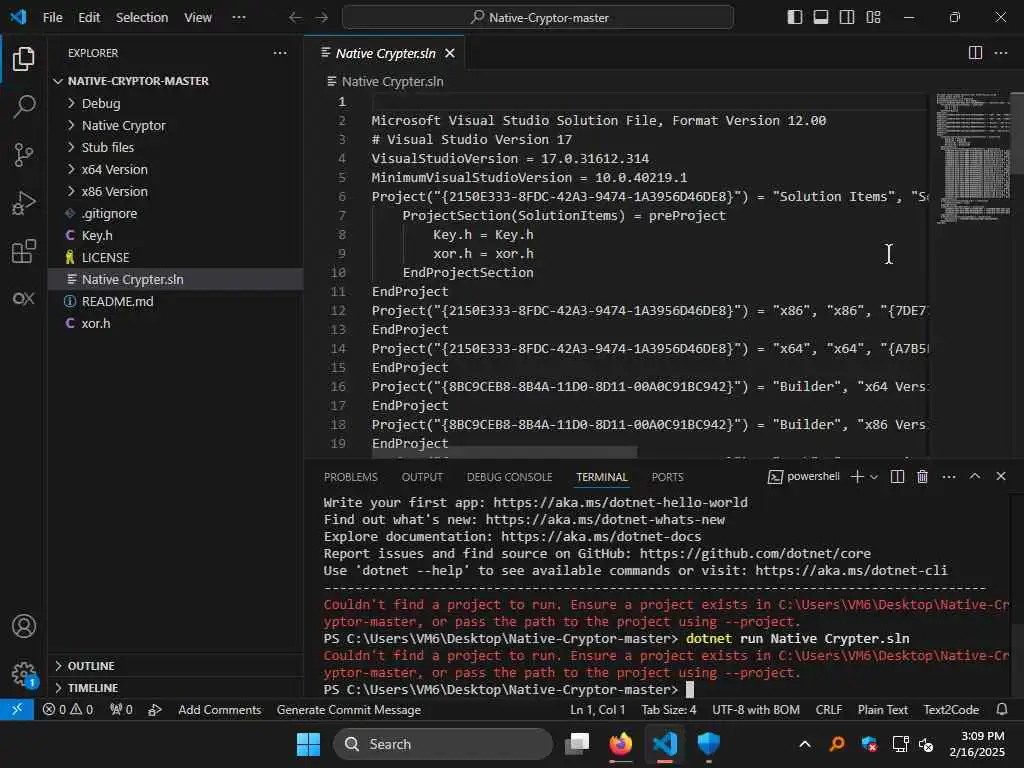Open the OX activity bar extension
This screenshot has width=1024, height=768.
coord(24,299)
